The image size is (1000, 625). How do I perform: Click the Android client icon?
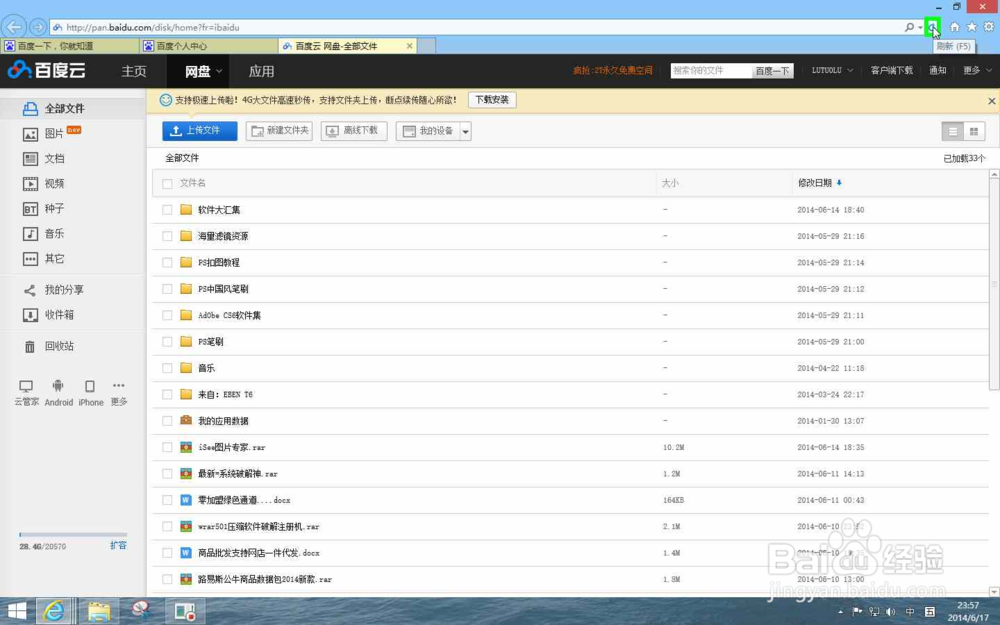[58, 386]
